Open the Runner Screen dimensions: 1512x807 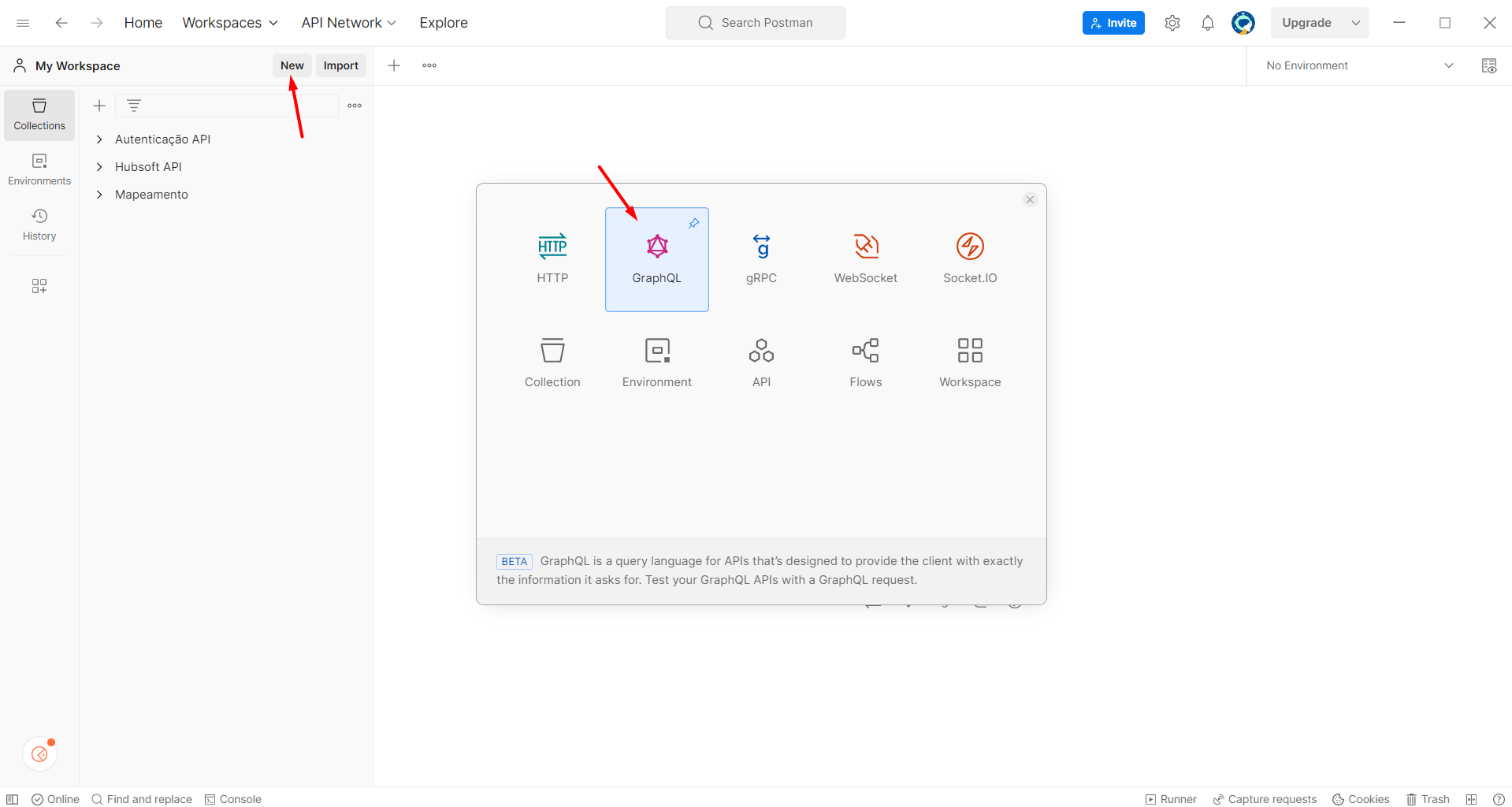coord(1171,799)
